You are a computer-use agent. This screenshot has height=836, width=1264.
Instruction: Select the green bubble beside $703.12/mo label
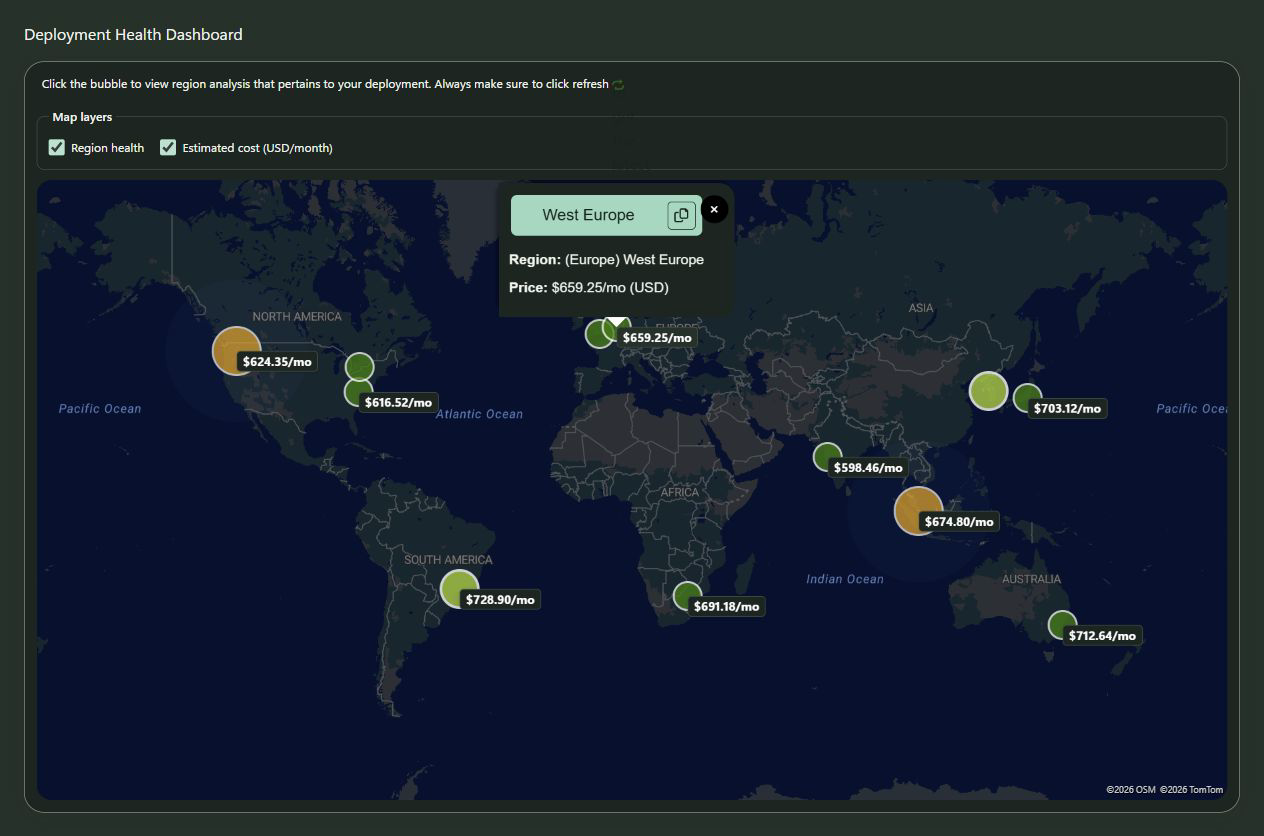point(1027,398)
